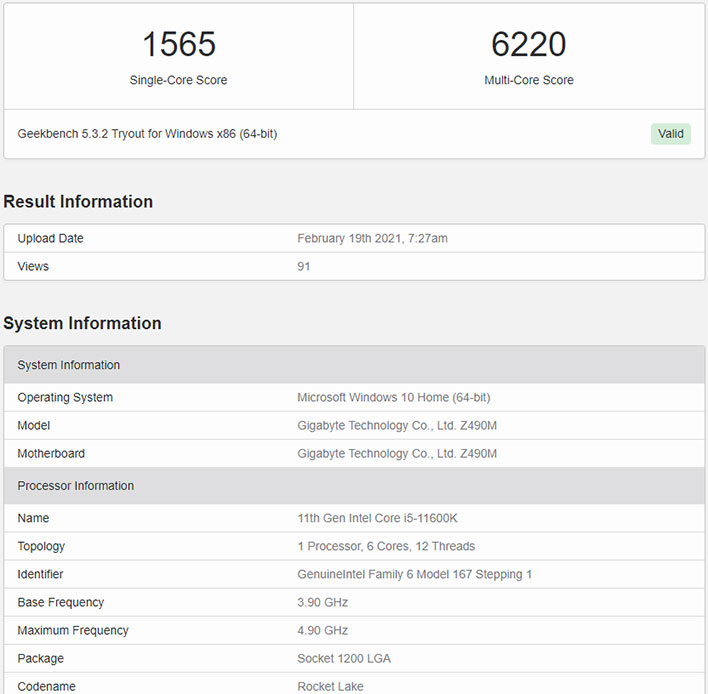Click the Single-Core Score label

(x=178, y=80)
